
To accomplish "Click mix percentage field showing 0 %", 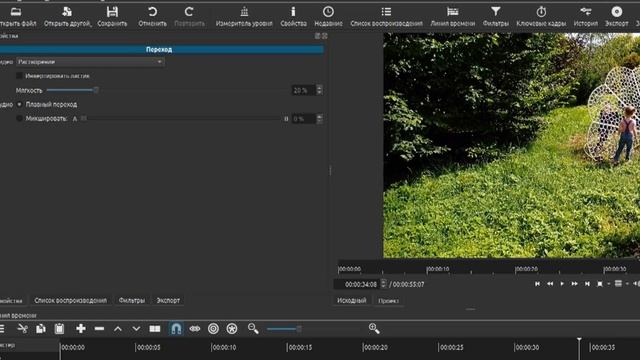I will pyautogui.click(x=303, y=119).
